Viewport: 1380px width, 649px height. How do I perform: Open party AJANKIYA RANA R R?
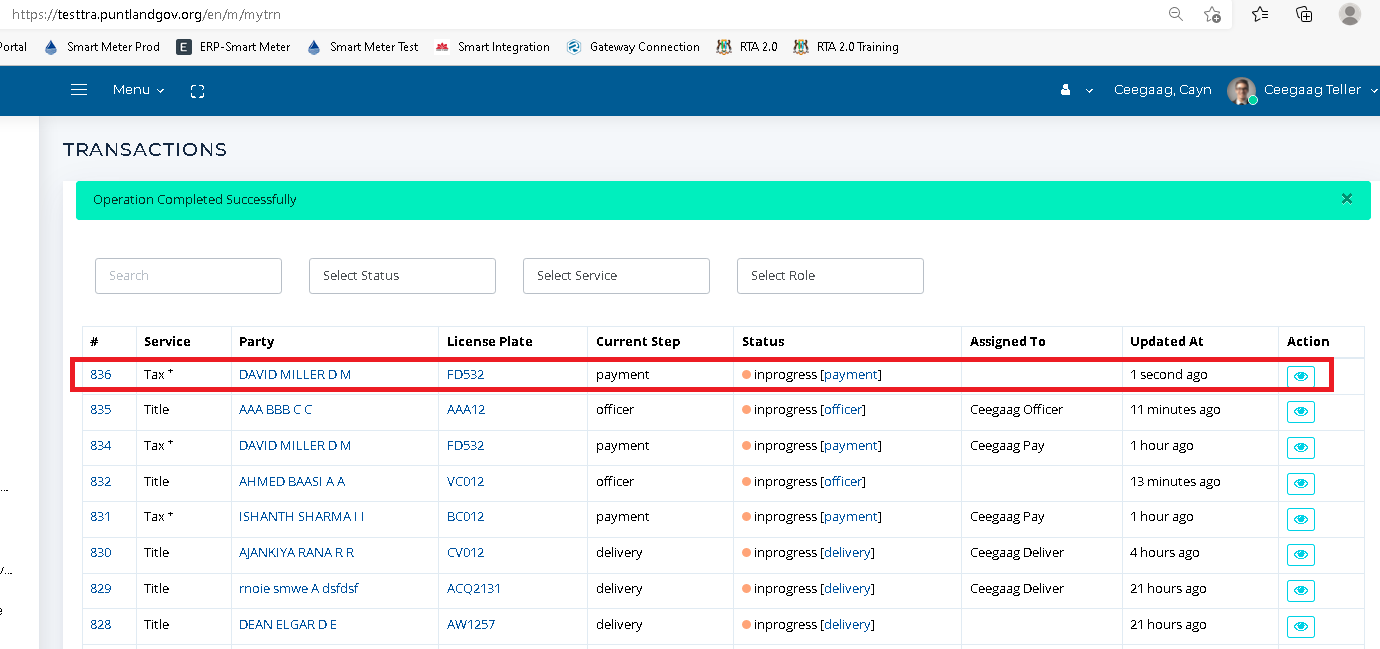297,552
